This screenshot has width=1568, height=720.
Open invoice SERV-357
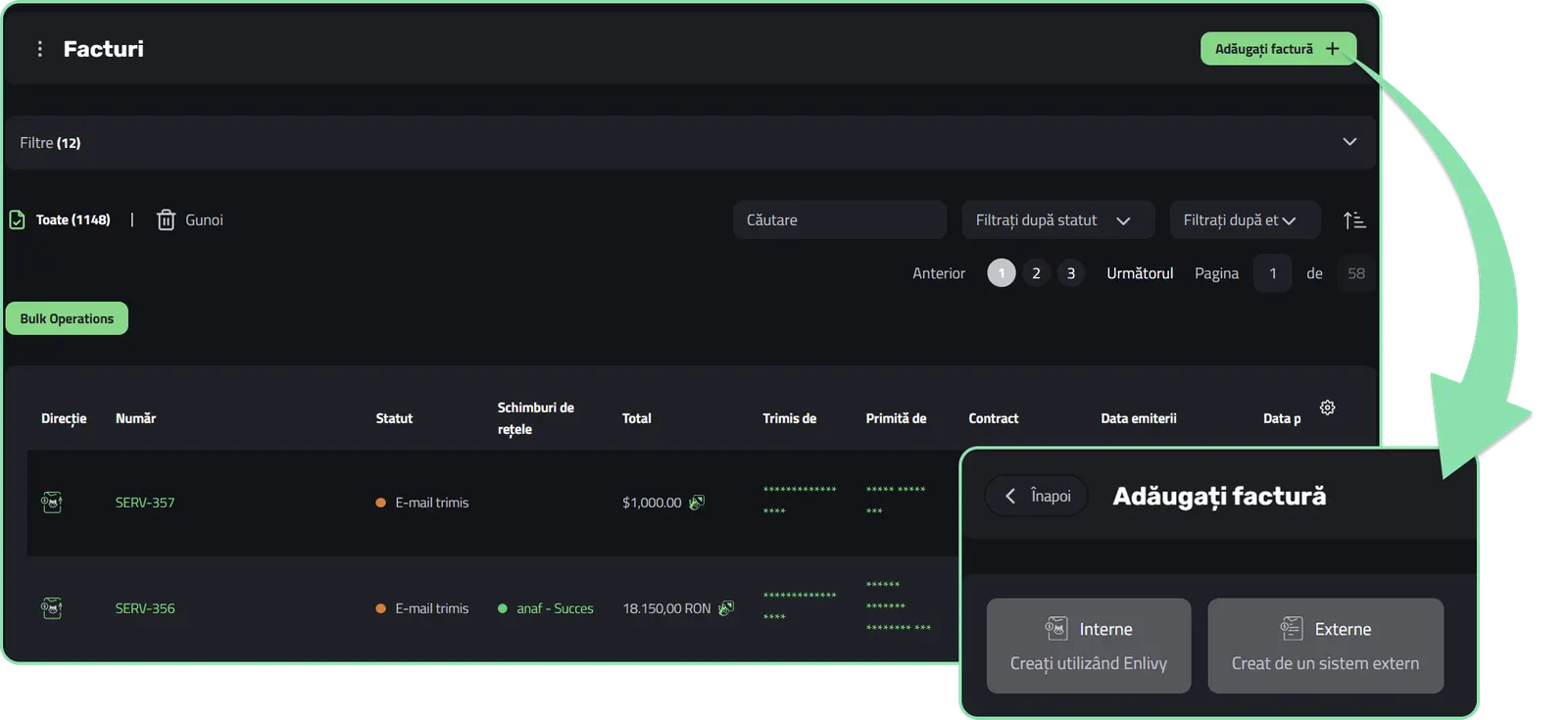point(145,503)
